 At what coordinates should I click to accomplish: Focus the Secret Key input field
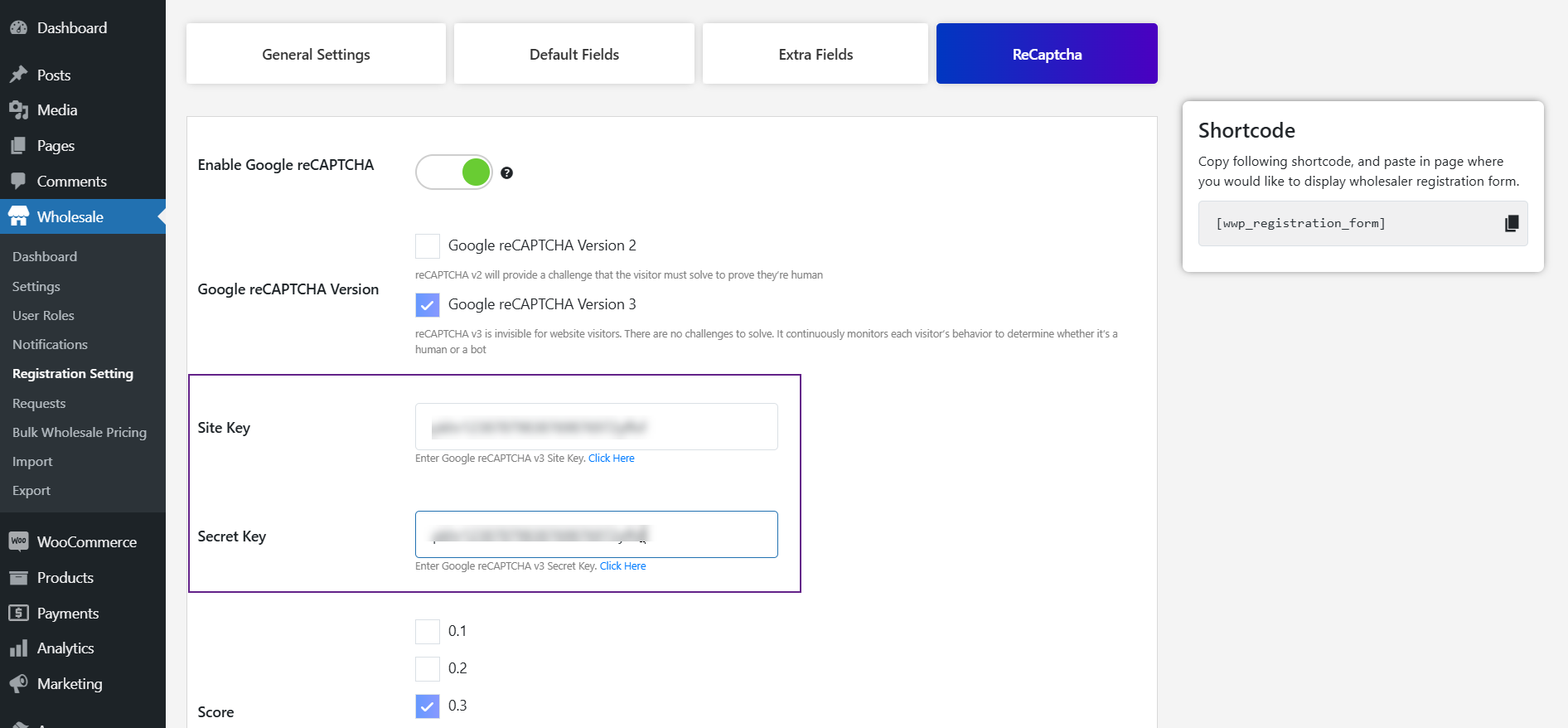click(x=597, y=534)
